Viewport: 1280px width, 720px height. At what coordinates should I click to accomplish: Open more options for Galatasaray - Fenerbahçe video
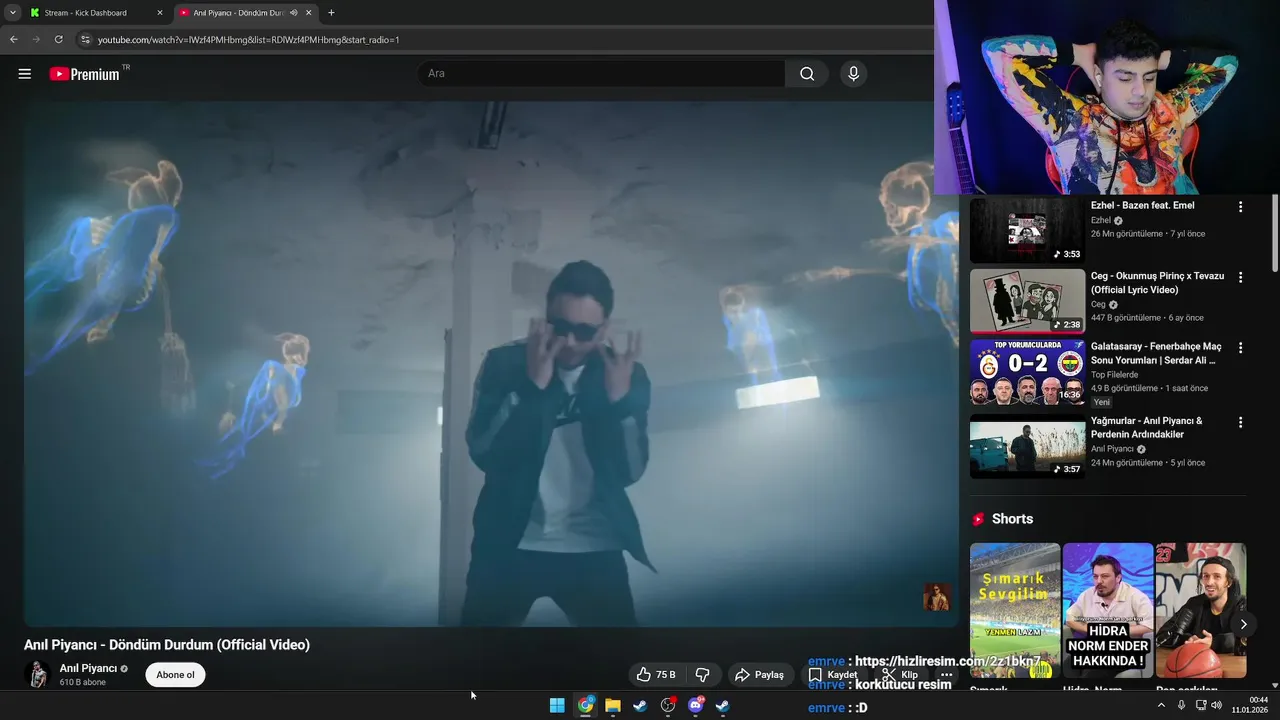[1240, 348]
